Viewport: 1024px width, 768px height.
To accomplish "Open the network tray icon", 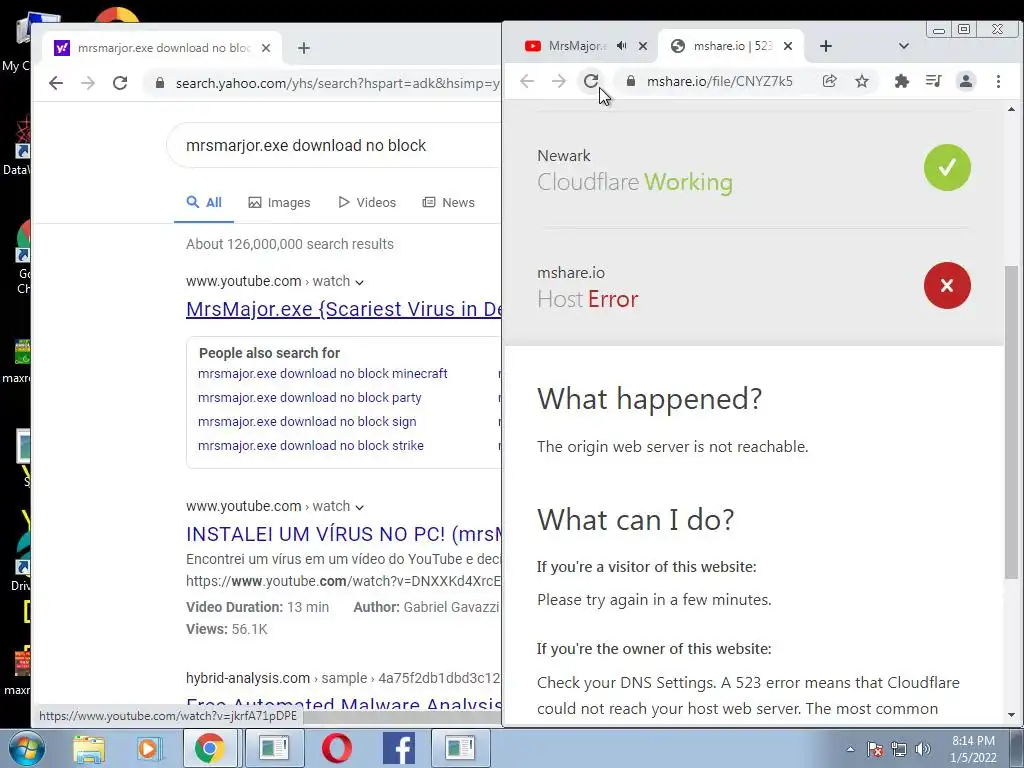I will [899, 749].
